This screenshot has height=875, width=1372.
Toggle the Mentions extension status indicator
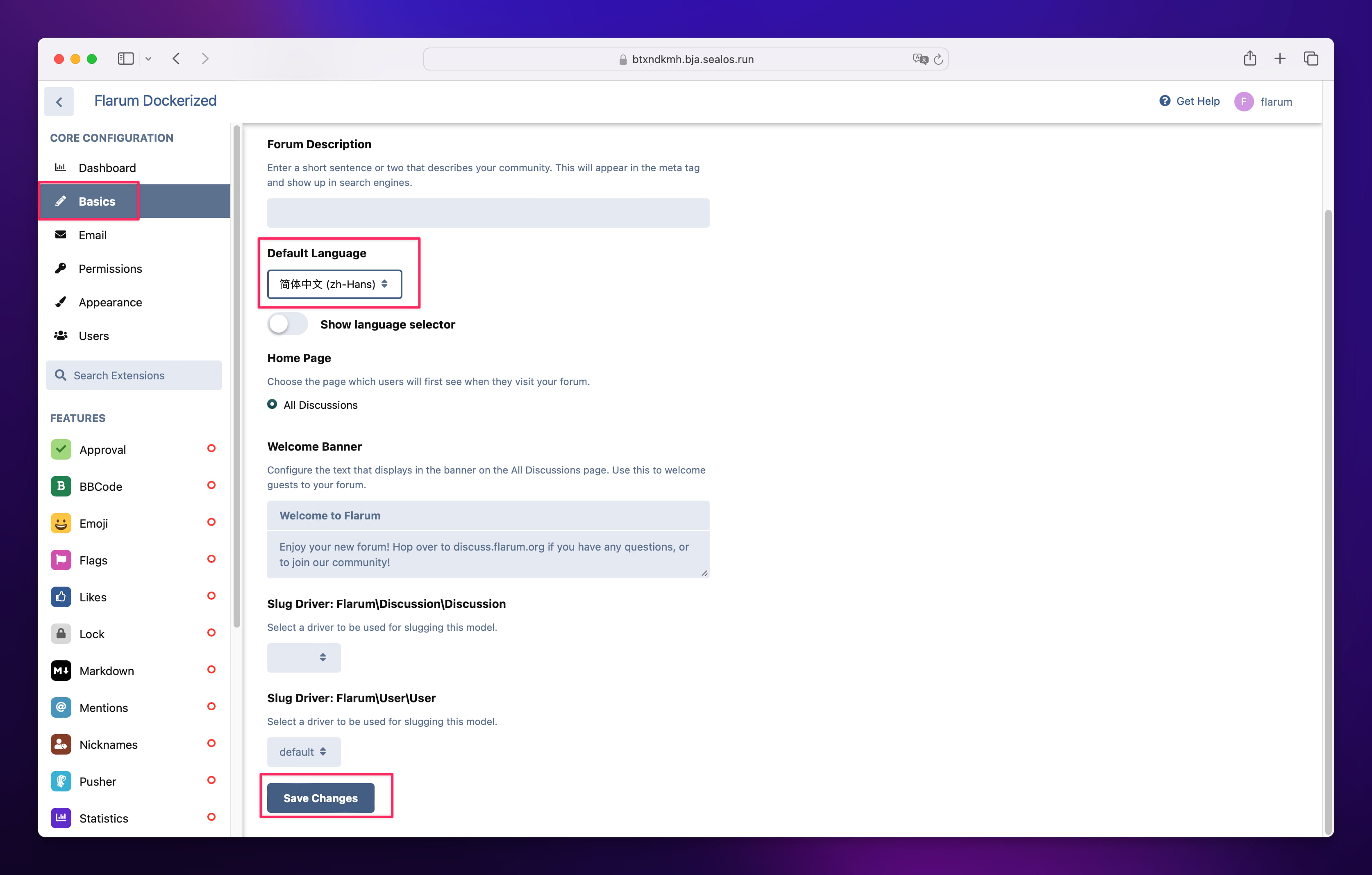tap(211, 706)
